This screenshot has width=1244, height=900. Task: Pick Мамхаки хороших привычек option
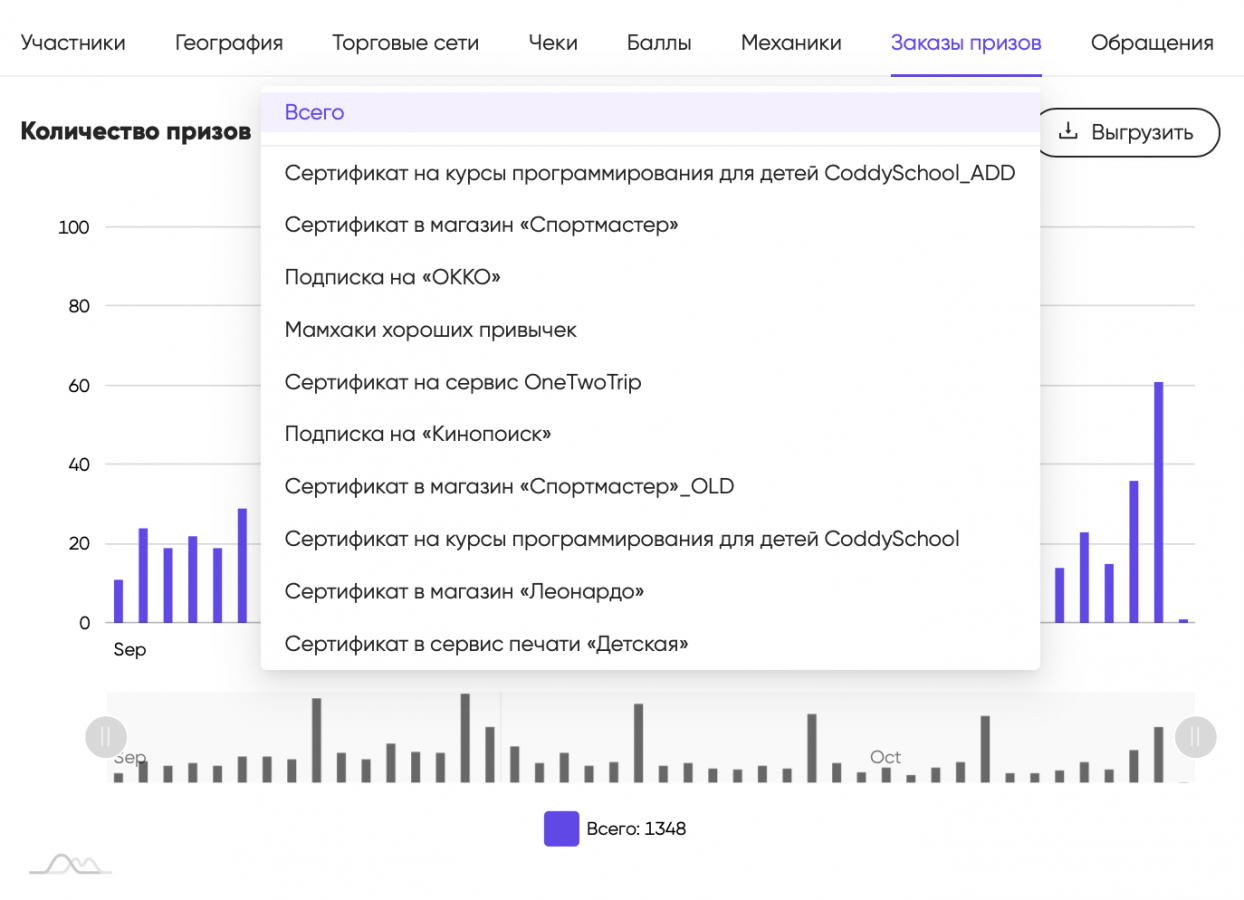pyautogui.click(x=430, y=330)
